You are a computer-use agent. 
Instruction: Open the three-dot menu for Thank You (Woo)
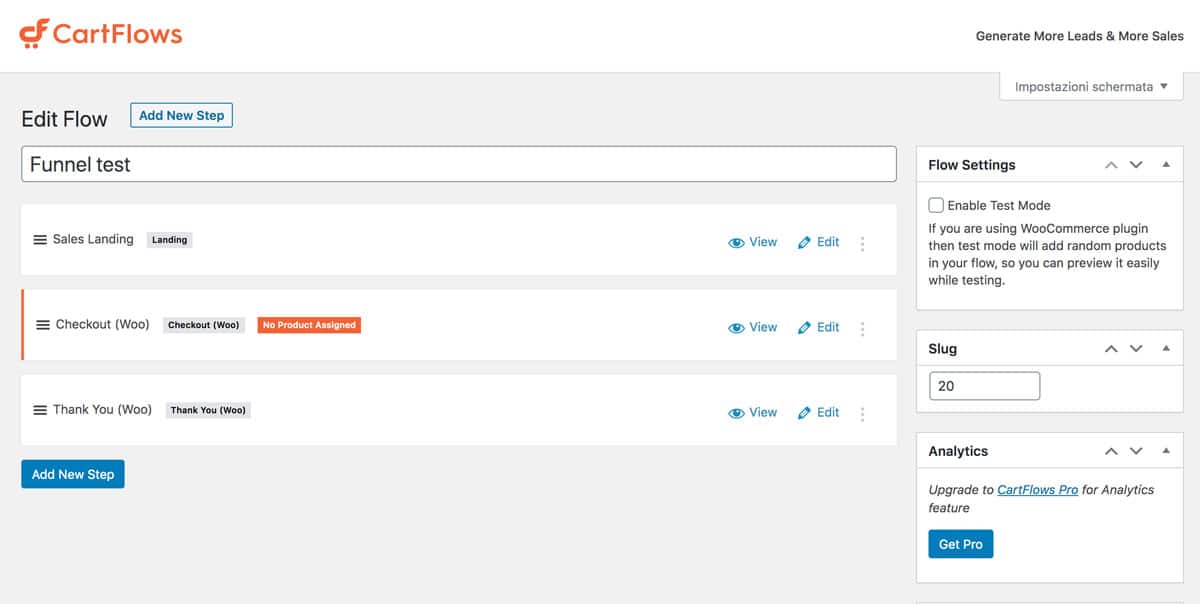(x=862, y=413)
